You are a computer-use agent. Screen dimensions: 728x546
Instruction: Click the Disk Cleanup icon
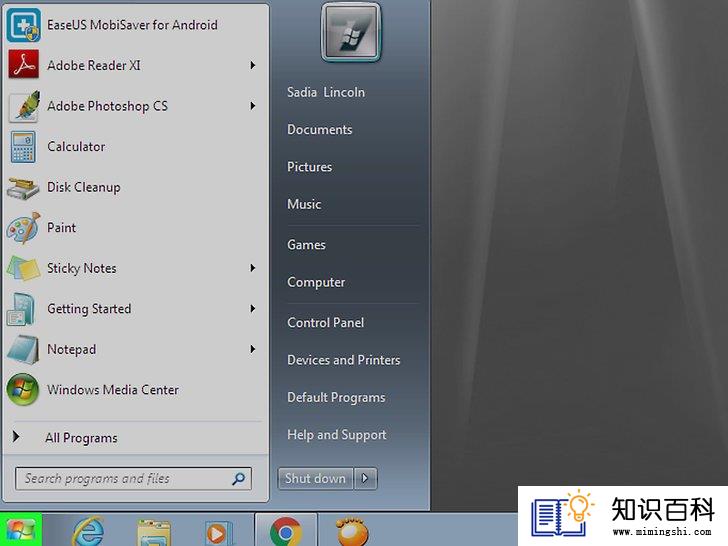point(23,188)
